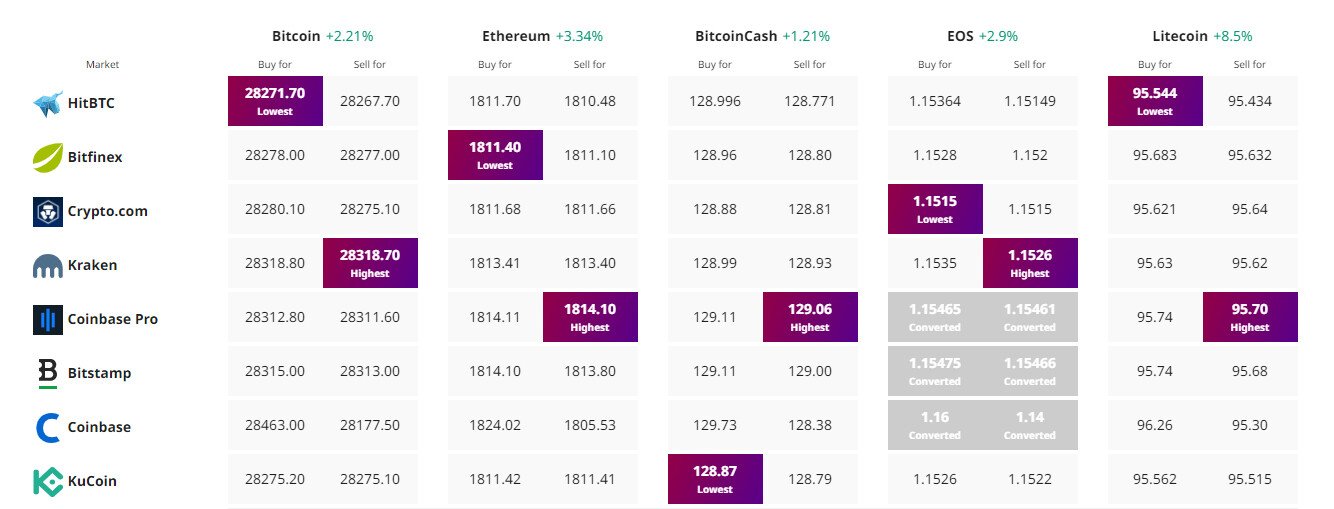
Task: Select the BitcoinCash column heading
Action: (x=736, y=36)
